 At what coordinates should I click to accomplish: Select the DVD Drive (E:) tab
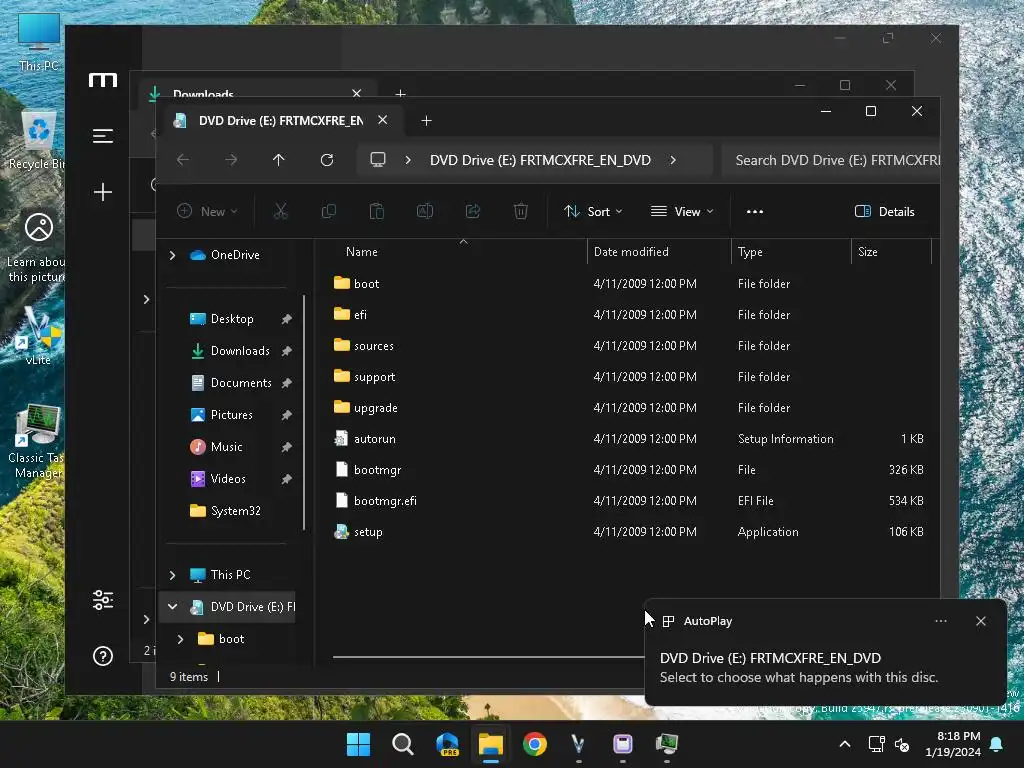(281, 121)
